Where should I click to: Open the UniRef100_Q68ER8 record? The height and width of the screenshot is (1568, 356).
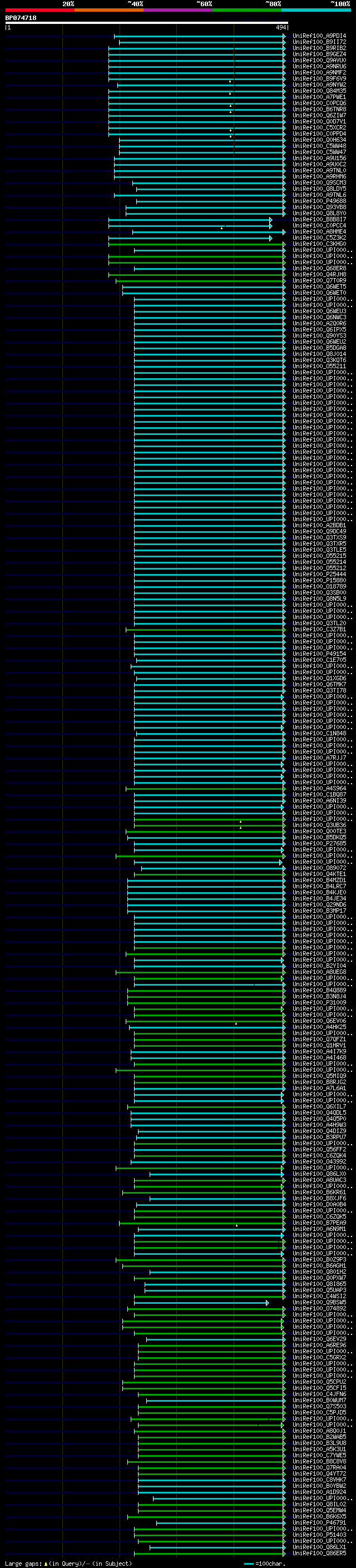point(319,269)
